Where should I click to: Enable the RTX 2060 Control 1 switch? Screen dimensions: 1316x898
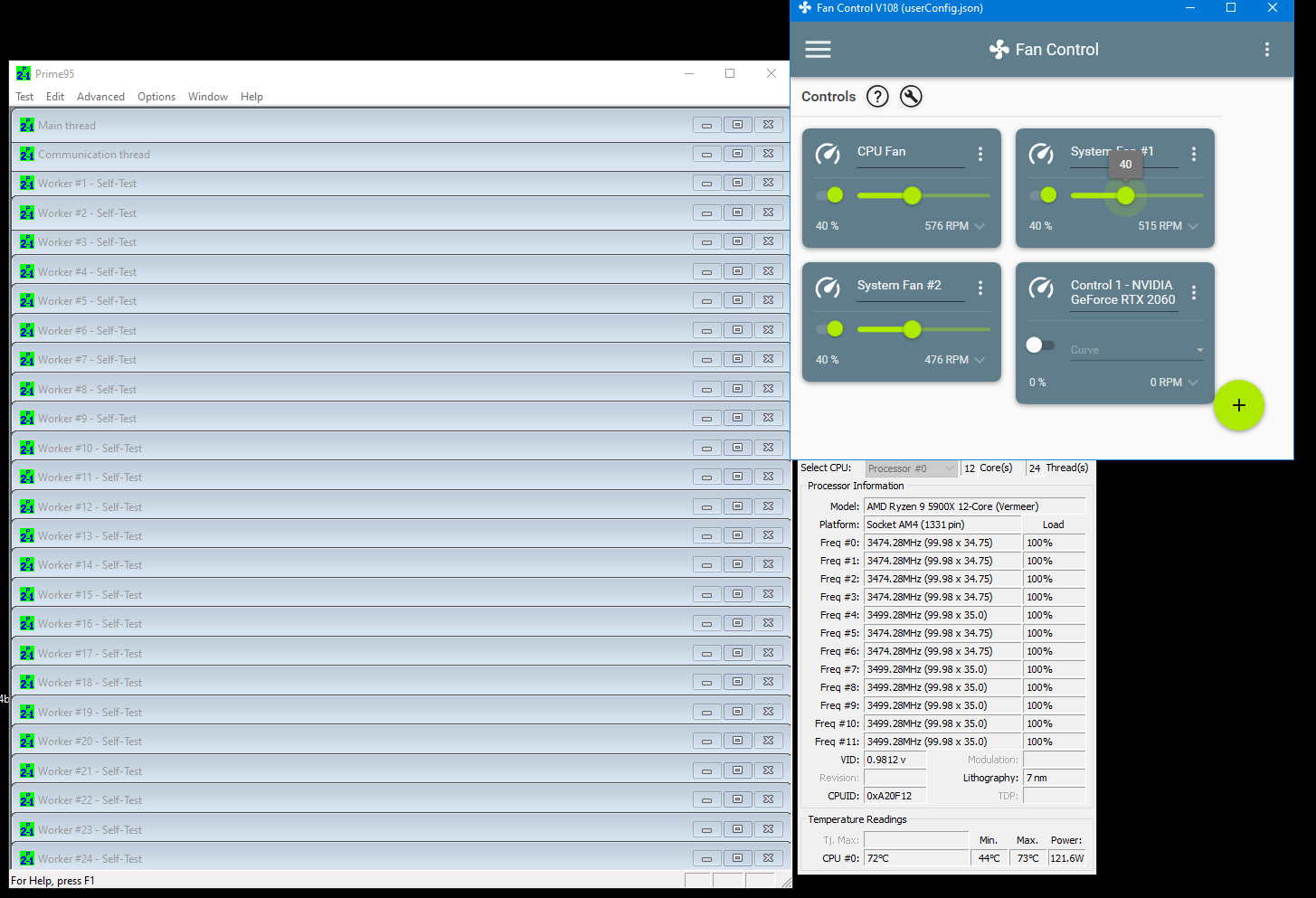1040,345
